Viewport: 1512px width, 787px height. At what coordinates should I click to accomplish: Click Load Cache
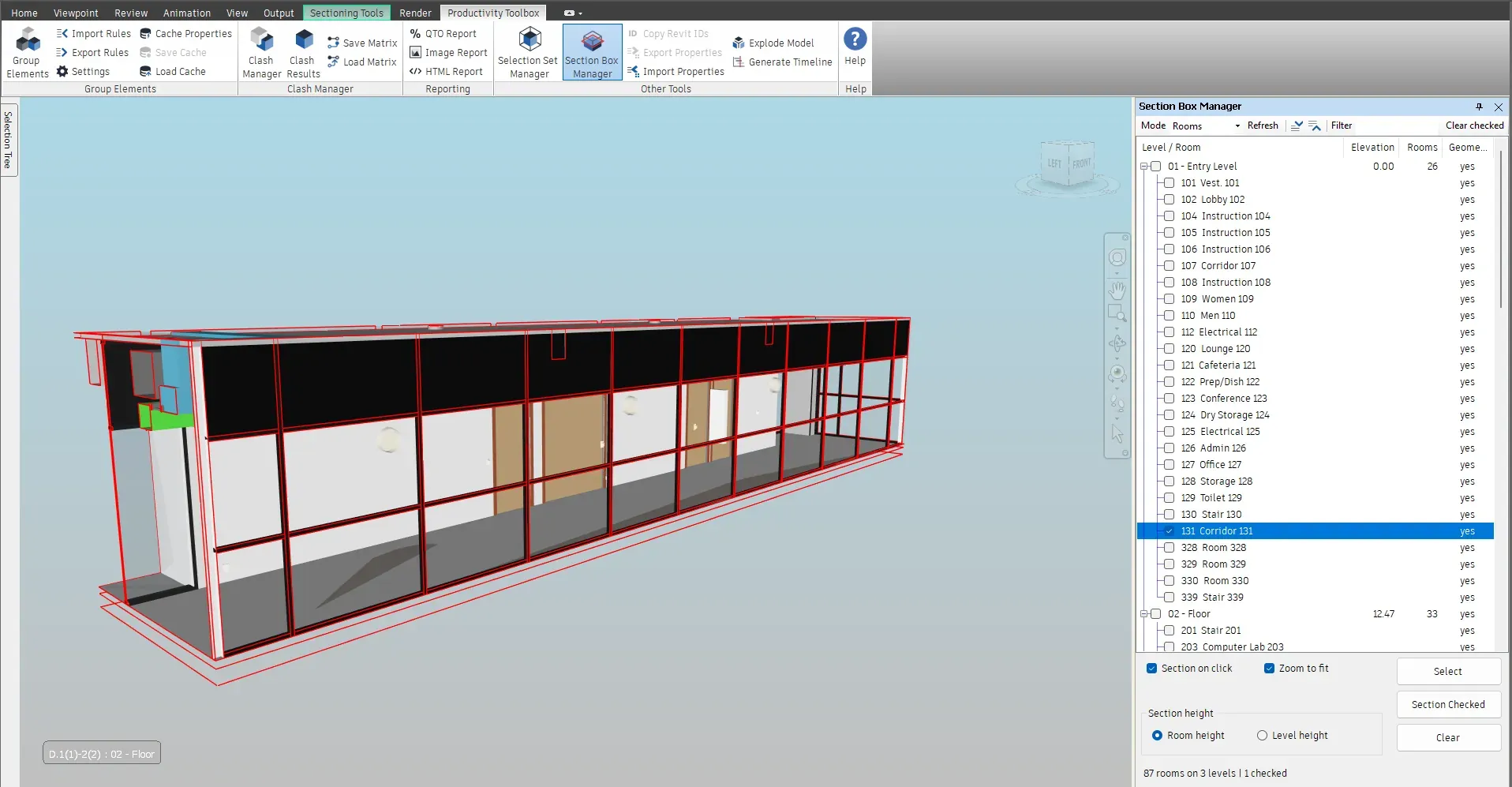point(172,71)
